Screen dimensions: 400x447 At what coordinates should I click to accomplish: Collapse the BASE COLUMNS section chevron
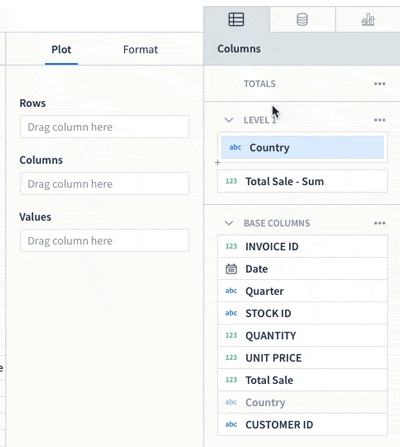[229, 223]
